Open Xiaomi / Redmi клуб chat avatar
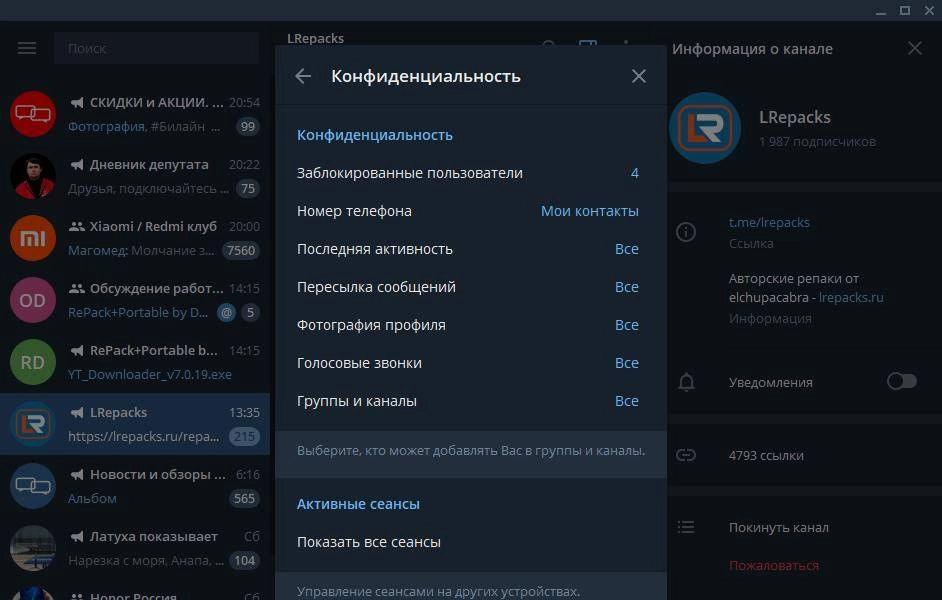Image resolution: width=942 pixels, height=600 pixels. coord(33,238)
